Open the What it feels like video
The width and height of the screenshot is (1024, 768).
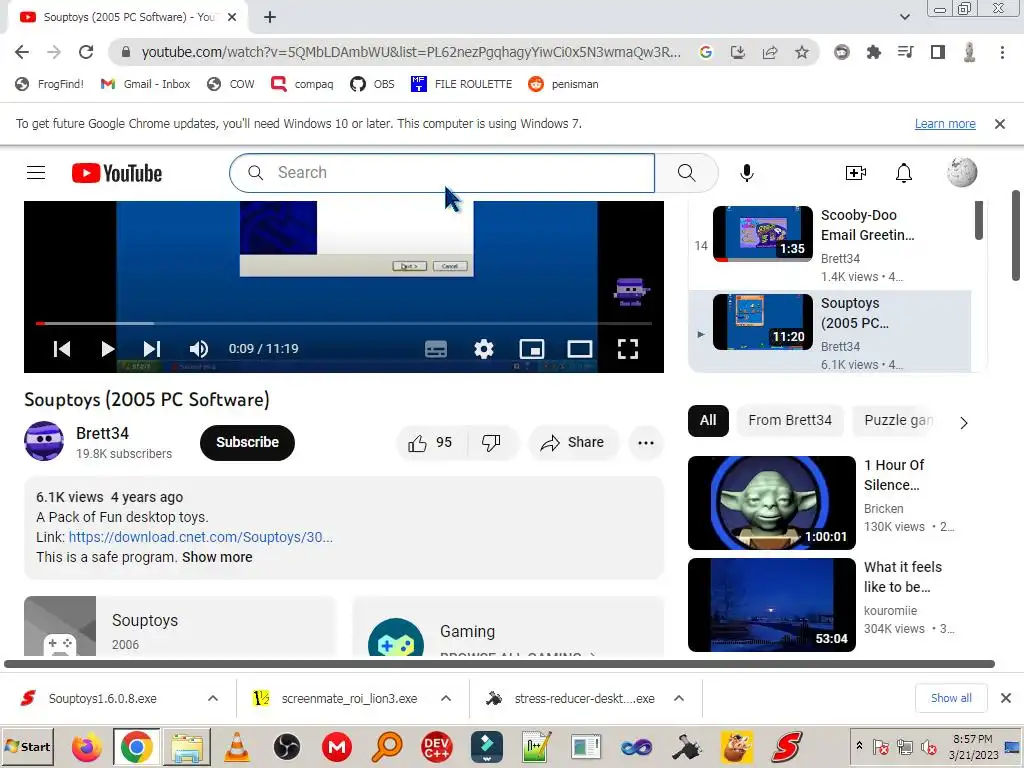[821, 605]
